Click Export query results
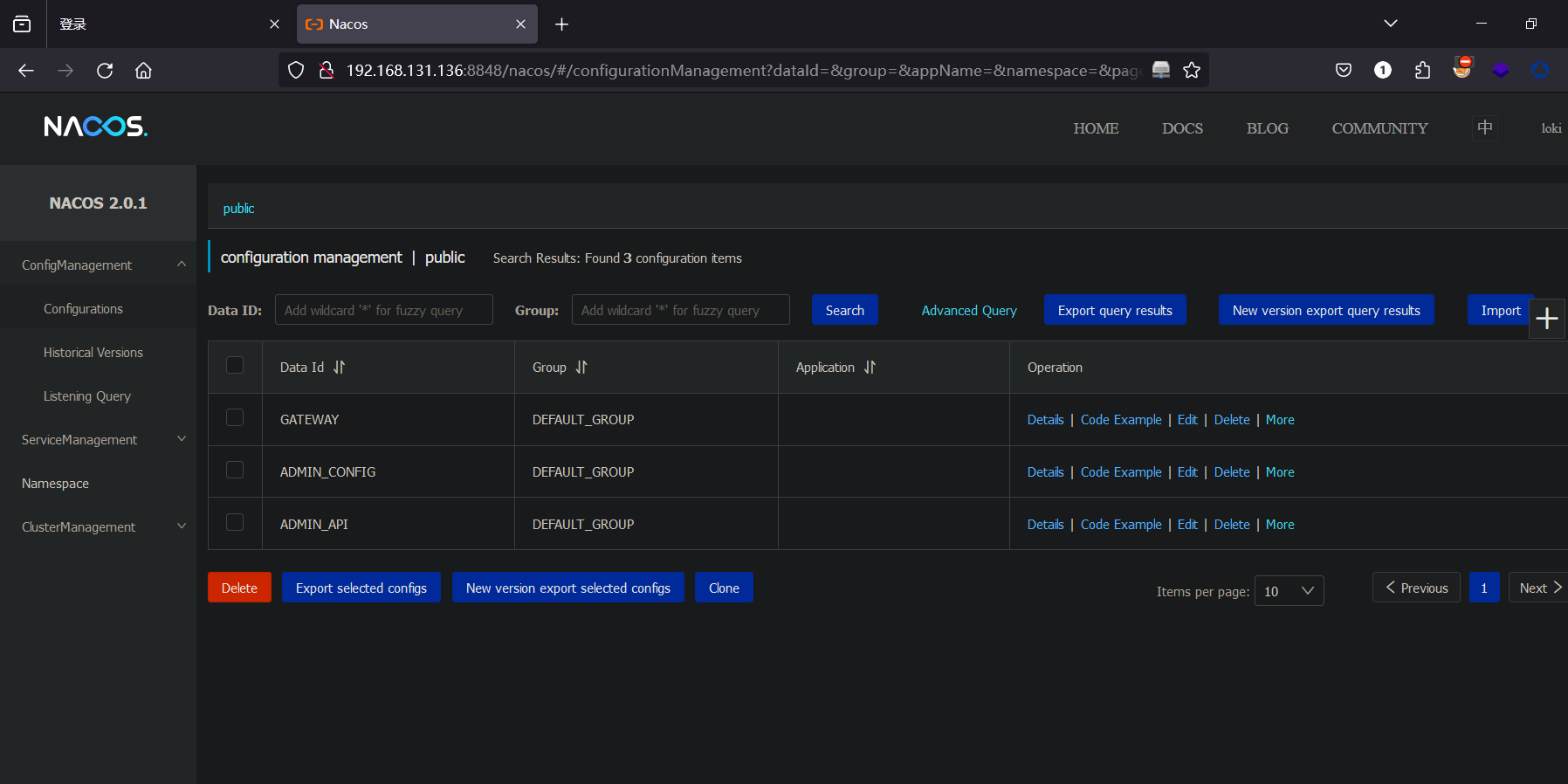Image resolution: width=1568 pixels, height=784 pixels. click(x=1115, y=310)
